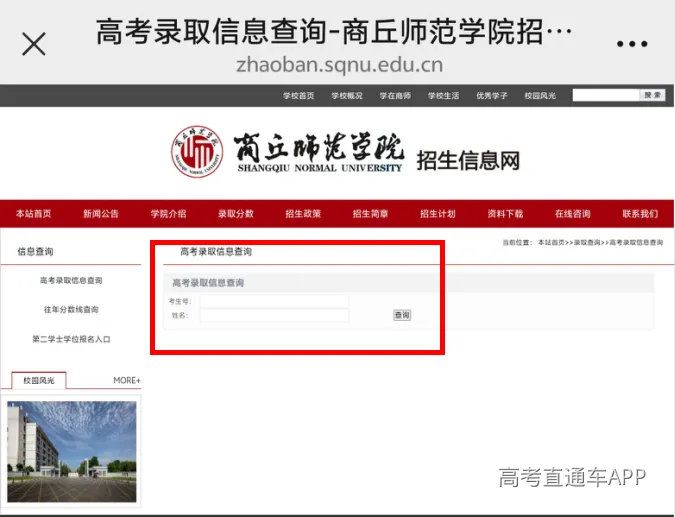This screenshot has width=675, height=517.
Task: Click the 高考录取信息查询 breadcrumb text
Action: pos(636,242)
